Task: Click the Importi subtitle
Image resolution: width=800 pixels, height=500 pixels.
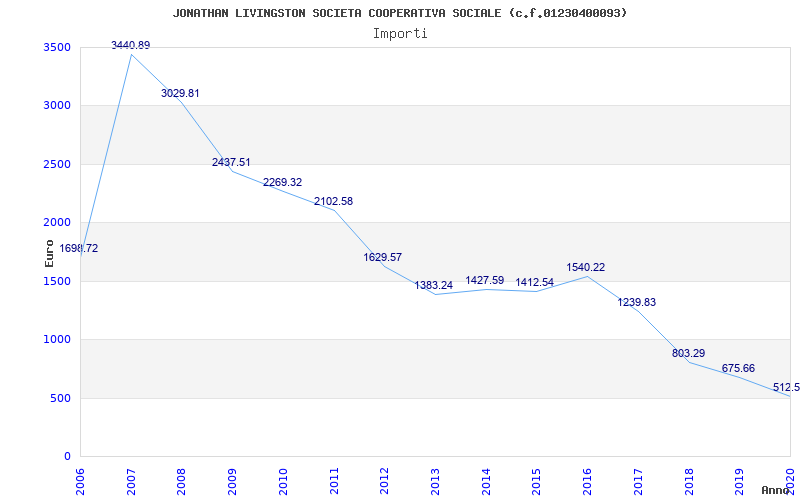Action: coord(400,34)
